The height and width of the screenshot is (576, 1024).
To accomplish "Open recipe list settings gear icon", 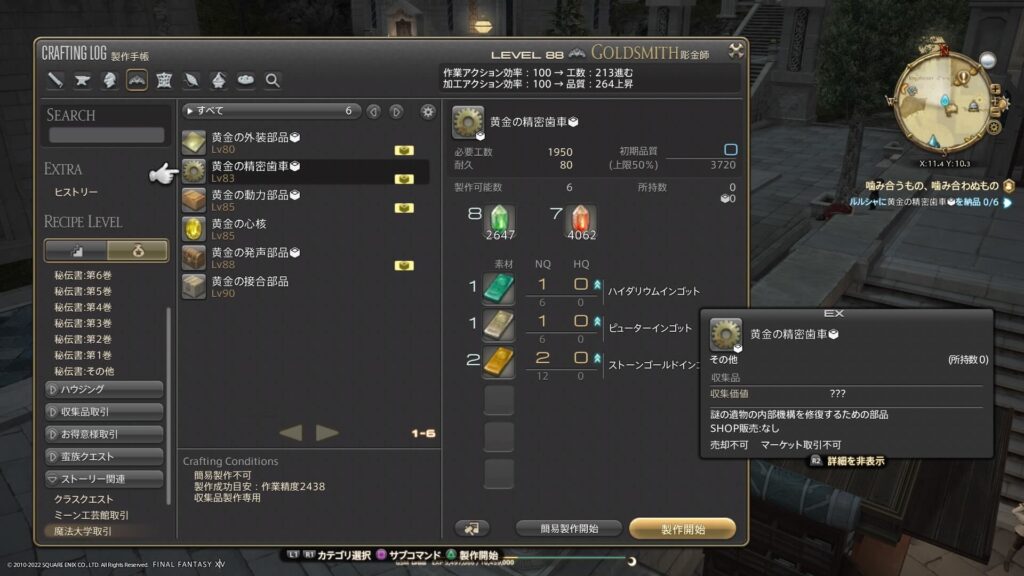I will (428, 112).
